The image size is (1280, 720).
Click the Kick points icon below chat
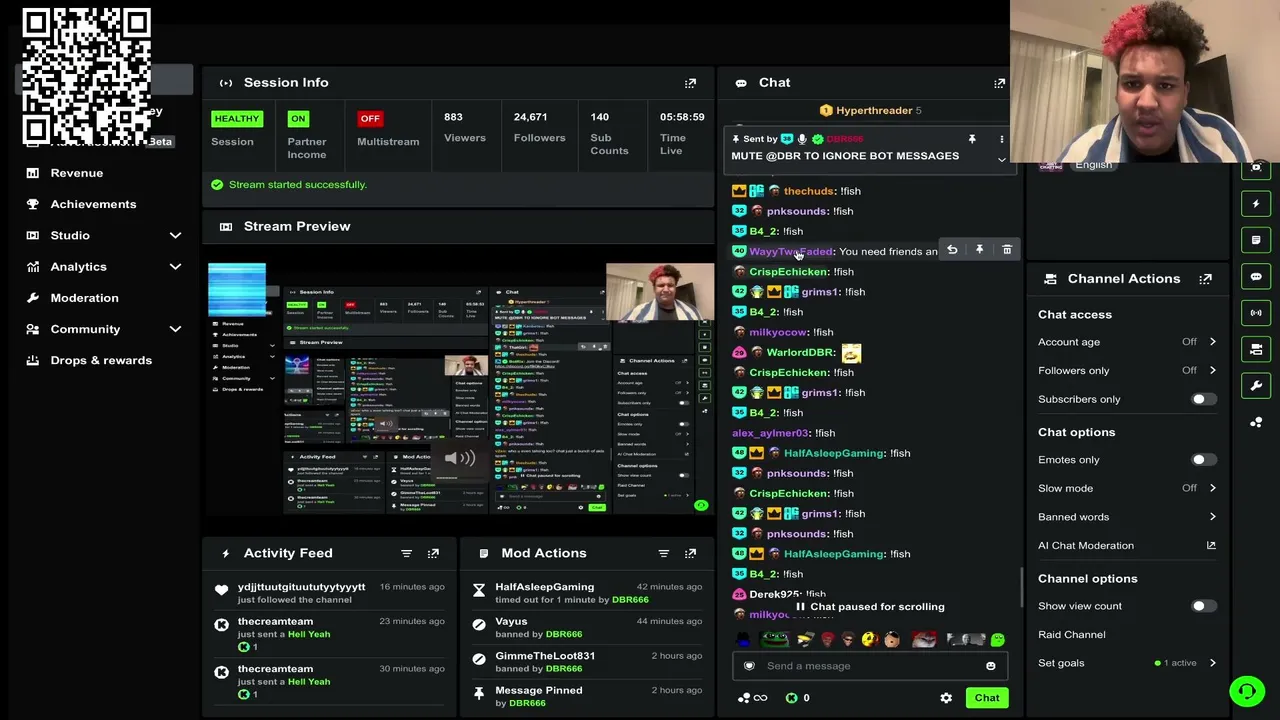[x=792, y=698]
